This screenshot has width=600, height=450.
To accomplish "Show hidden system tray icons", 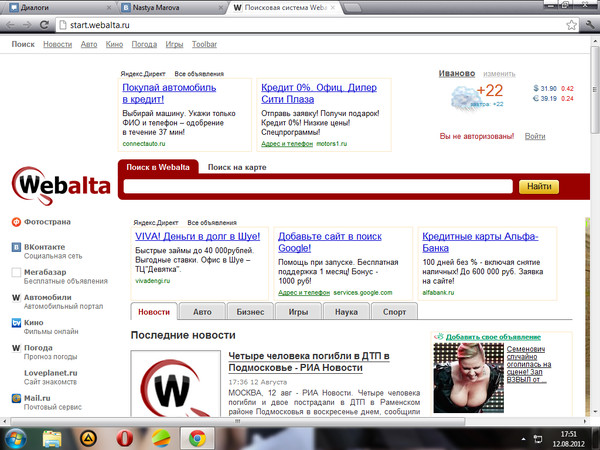I will click(523, 439).
